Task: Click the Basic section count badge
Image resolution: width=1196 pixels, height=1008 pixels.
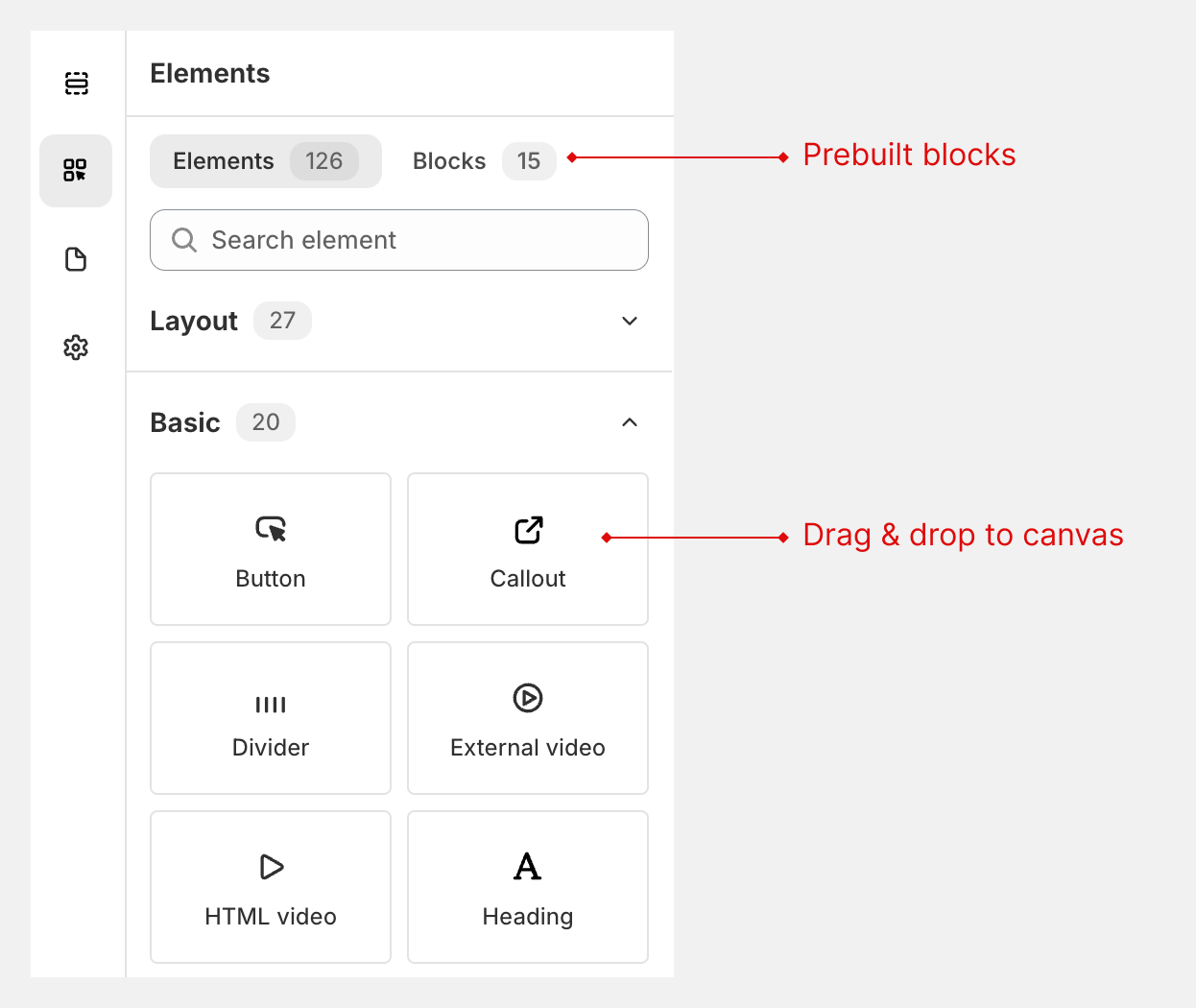Action: [266, 422]
